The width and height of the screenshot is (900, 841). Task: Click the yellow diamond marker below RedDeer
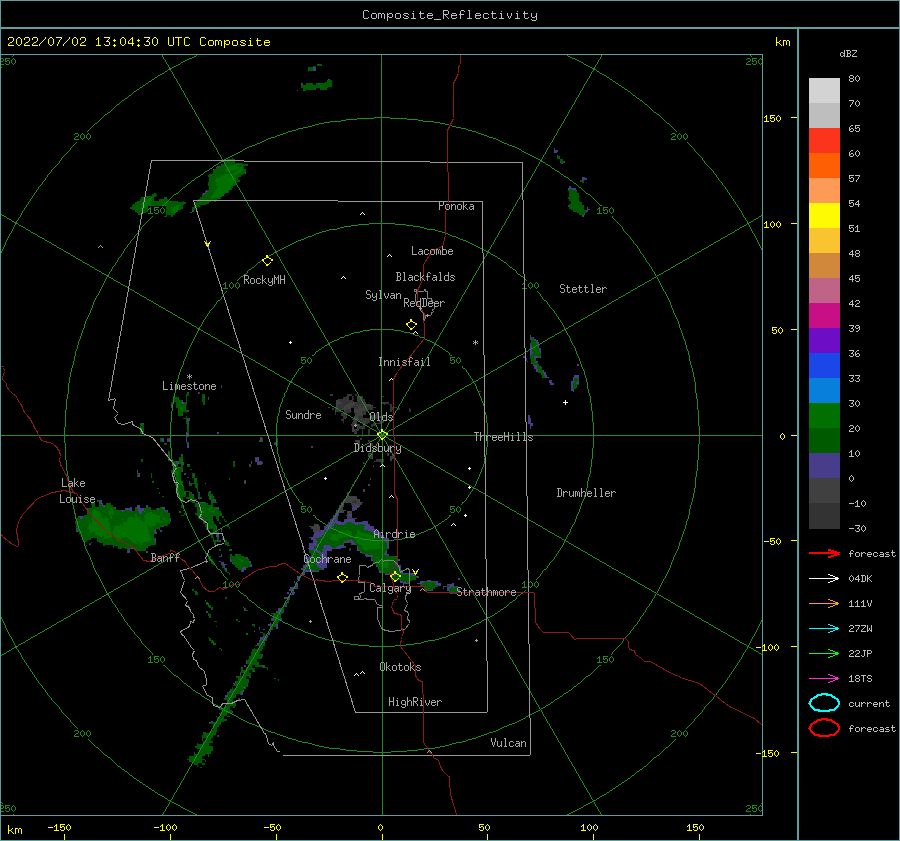[x=412, y=325]
